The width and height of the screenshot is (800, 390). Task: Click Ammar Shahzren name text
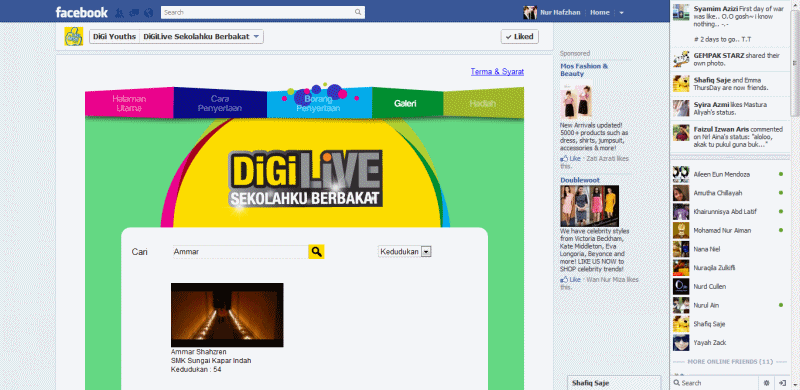(198, 352)
